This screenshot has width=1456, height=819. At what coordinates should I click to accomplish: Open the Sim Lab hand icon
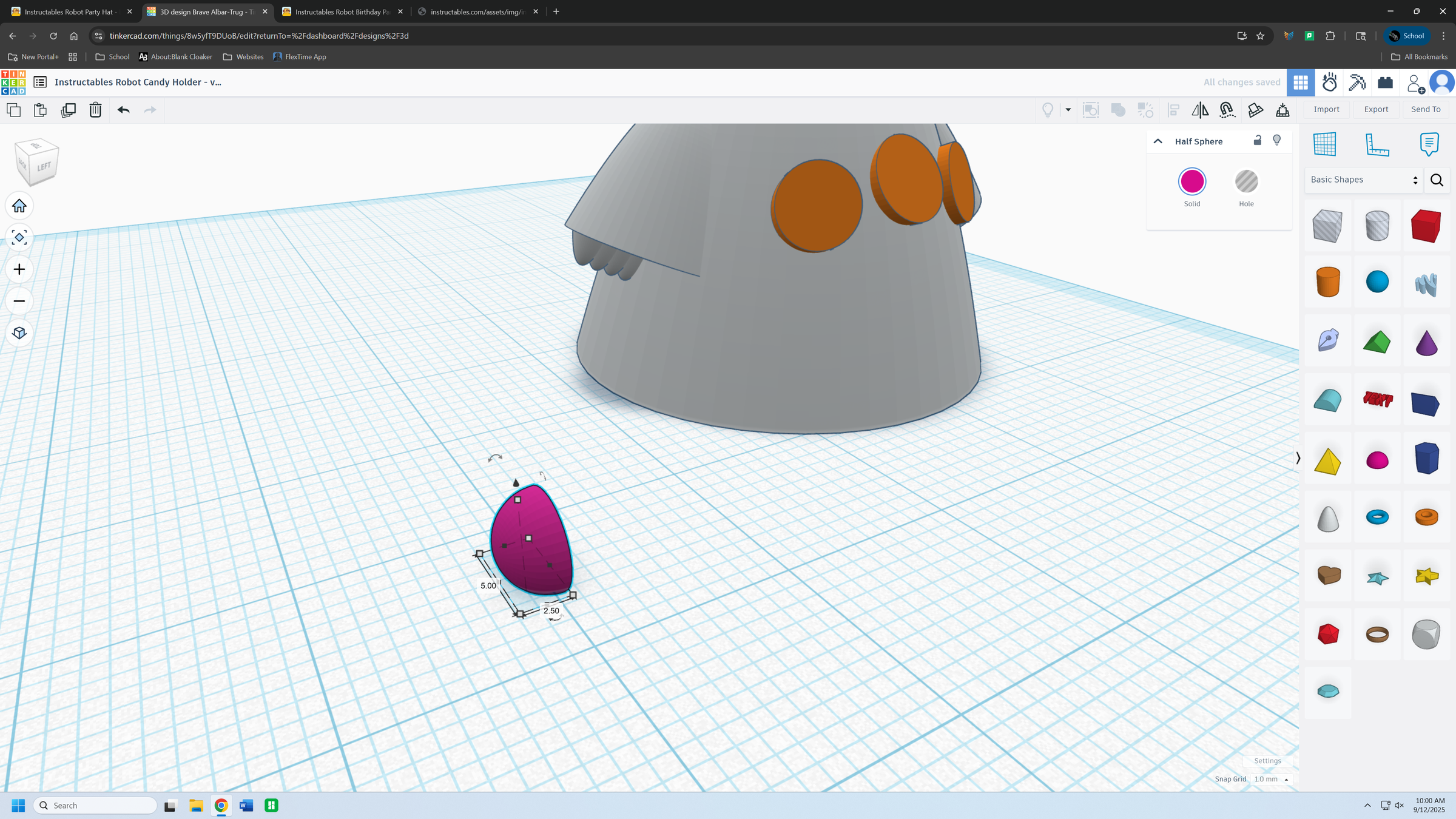tap(1329, 83)
